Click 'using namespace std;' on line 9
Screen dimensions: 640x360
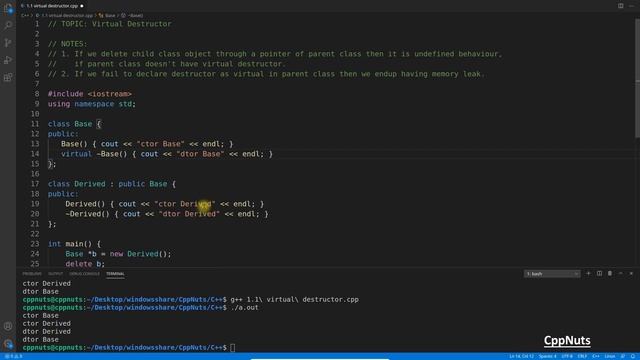91,104
